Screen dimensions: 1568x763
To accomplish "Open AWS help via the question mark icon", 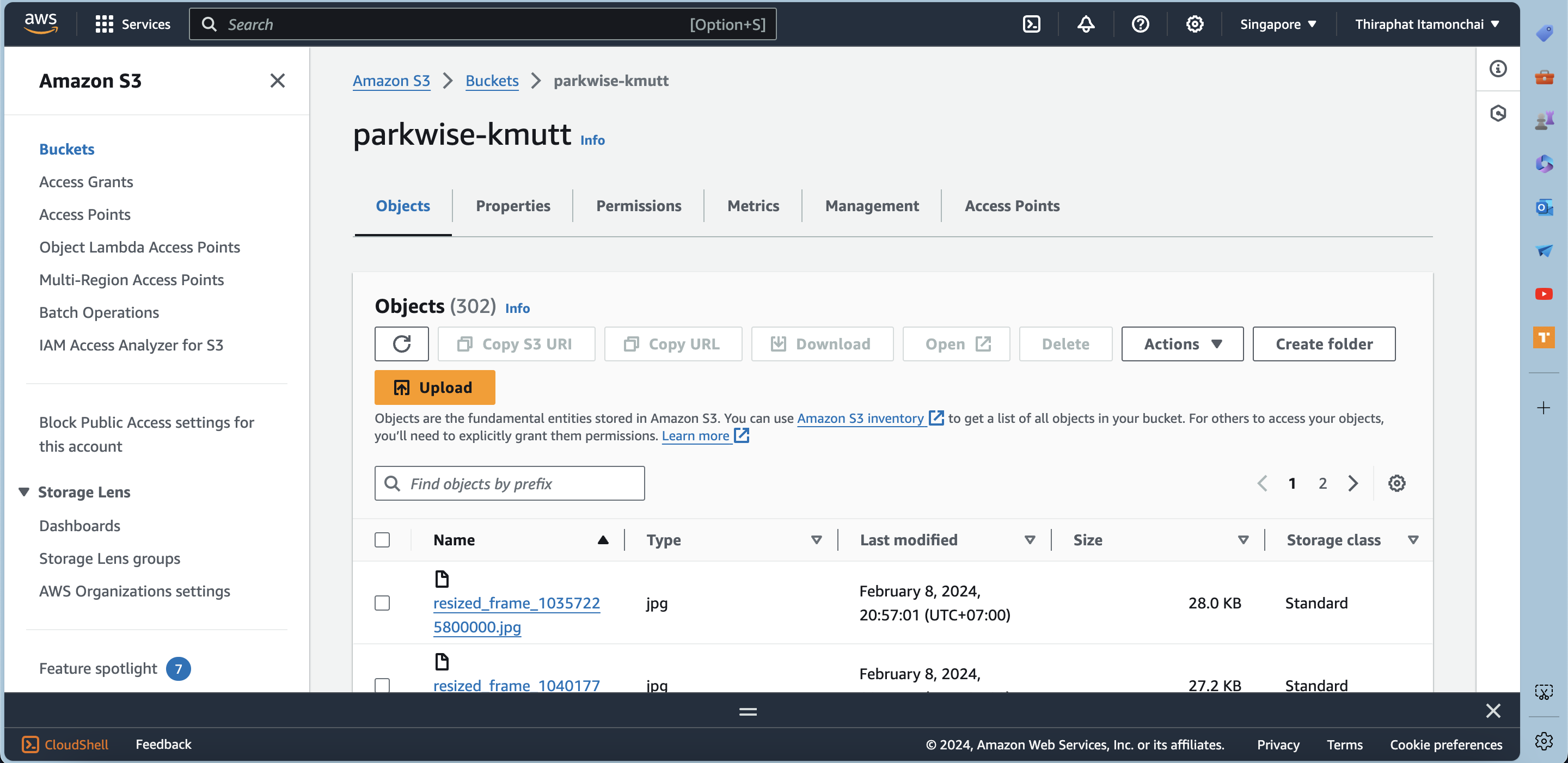I will point(1140,24).
